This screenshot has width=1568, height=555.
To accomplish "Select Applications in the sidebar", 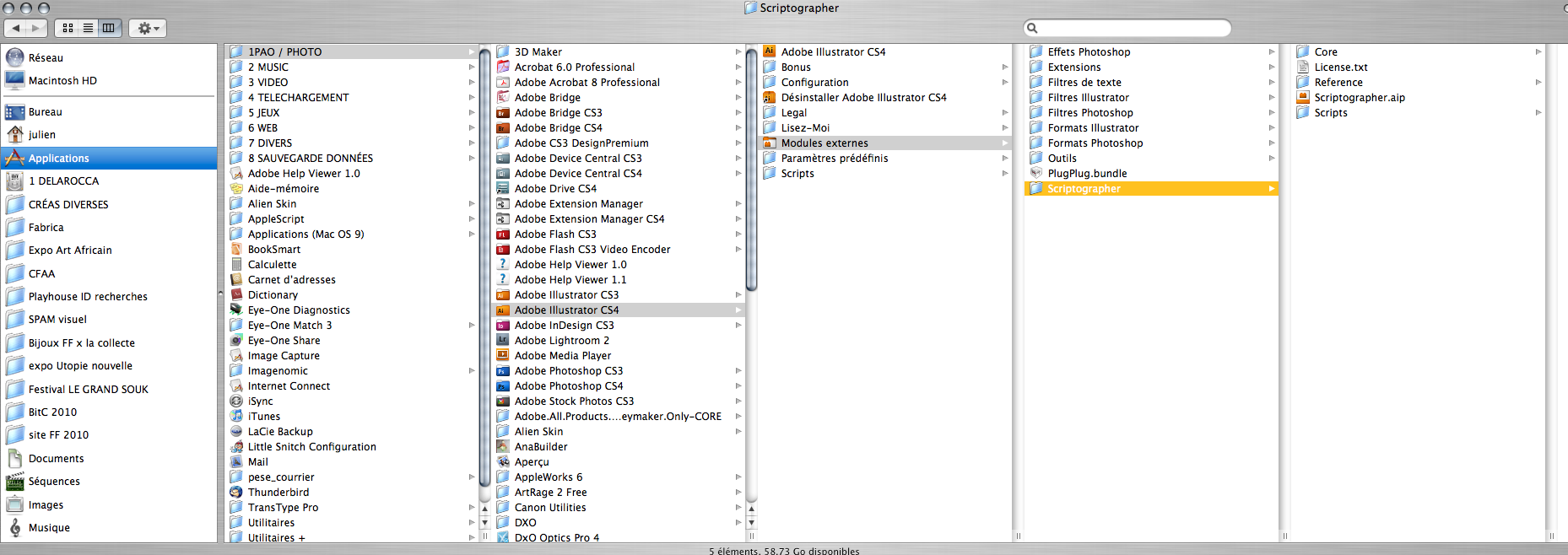I will (109, 158).
